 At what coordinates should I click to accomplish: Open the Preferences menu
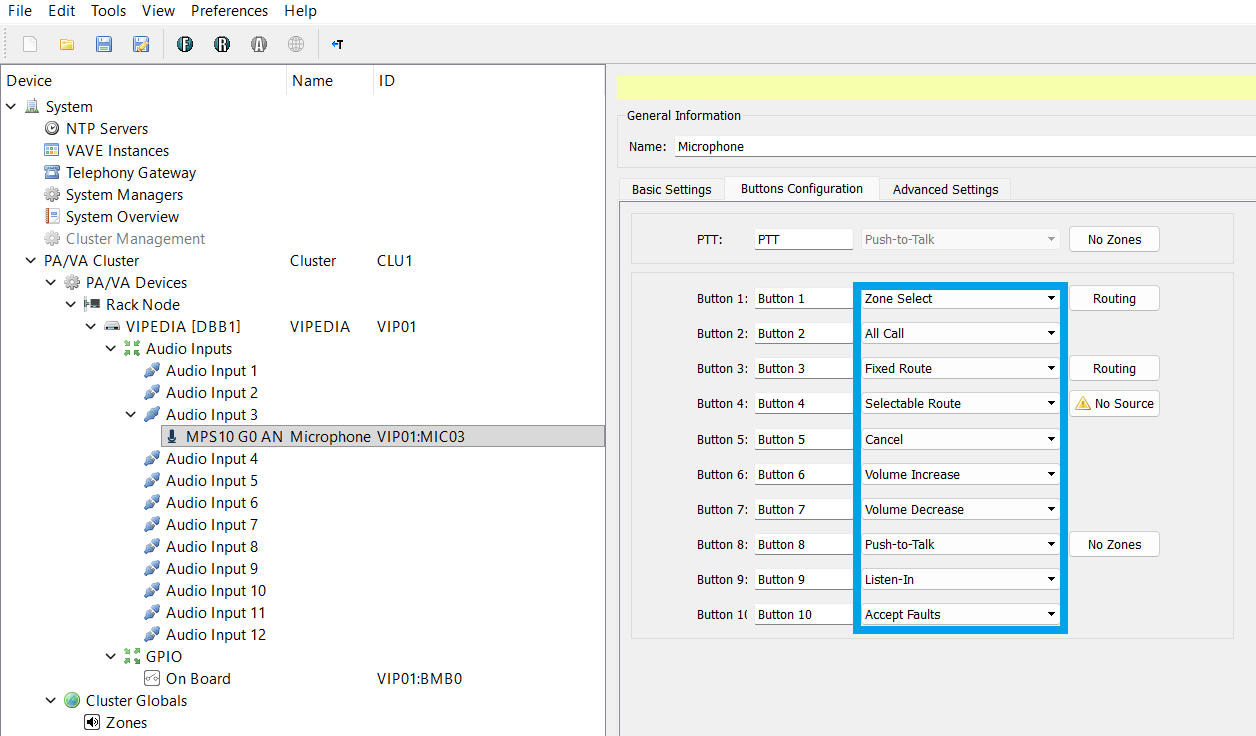(229, 11)
